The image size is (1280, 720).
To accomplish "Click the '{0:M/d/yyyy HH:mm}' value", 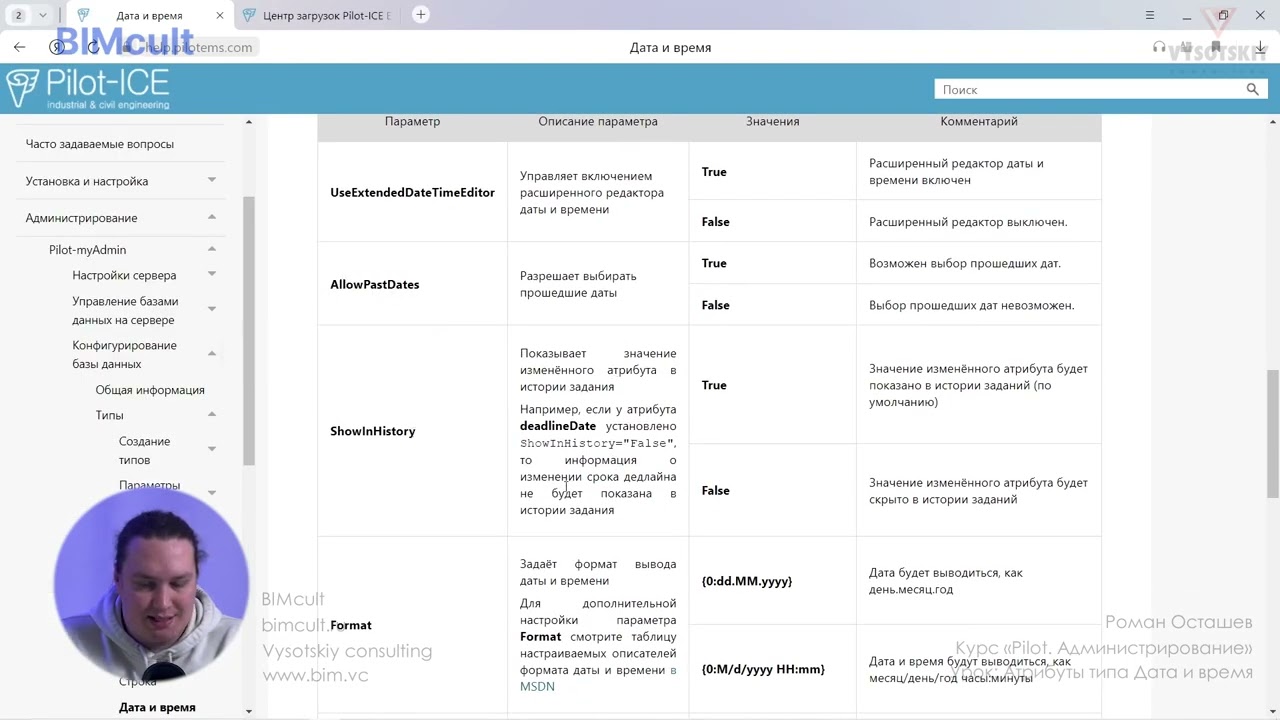I will coord(763,669).
